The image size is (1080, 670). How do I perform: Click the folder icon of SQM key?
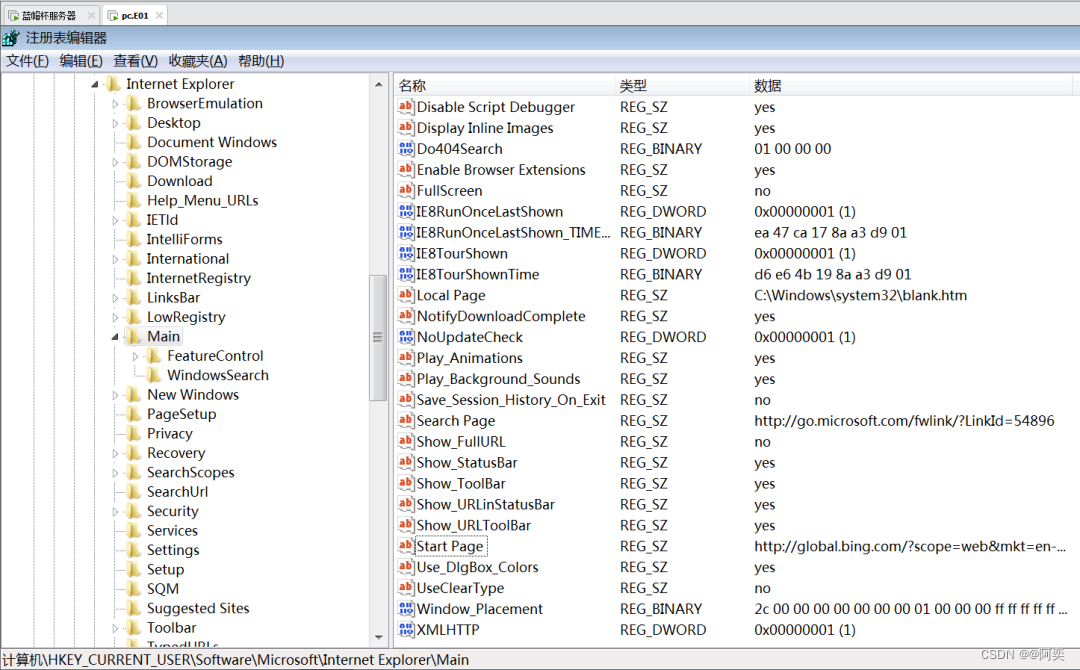[x=134, y=589]
